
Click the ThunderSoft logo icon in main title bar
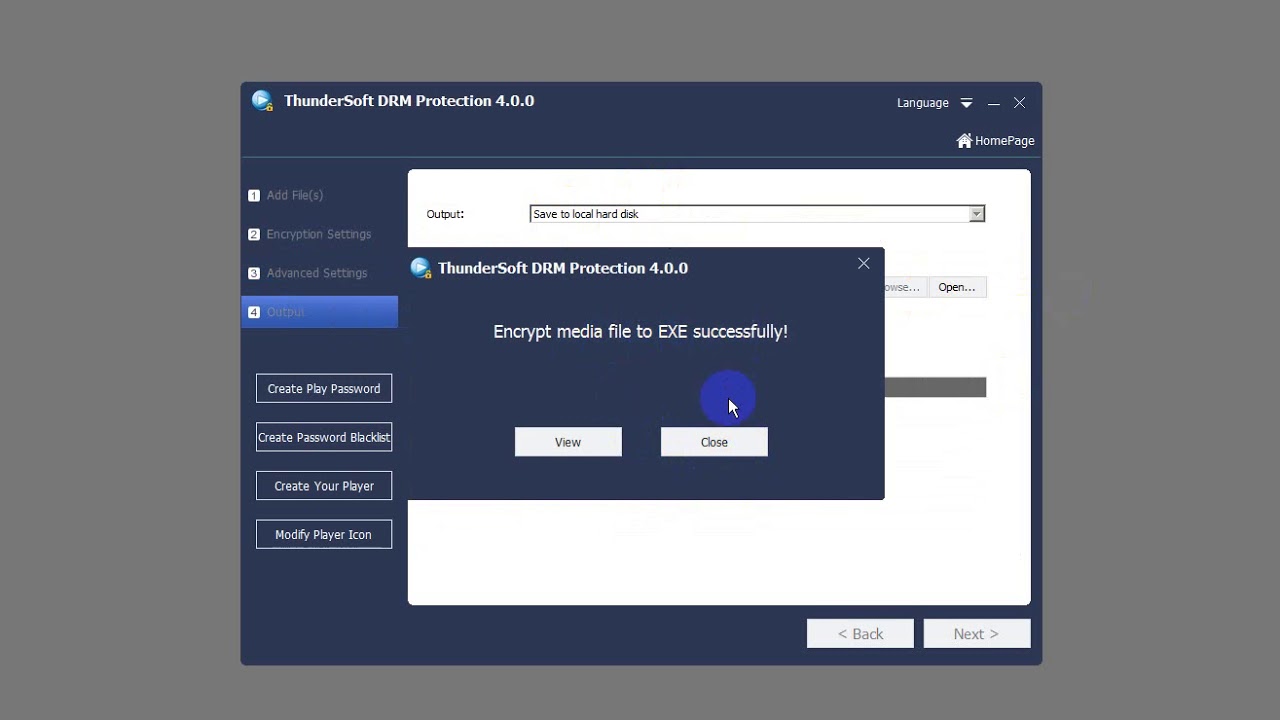click(263, 101)
